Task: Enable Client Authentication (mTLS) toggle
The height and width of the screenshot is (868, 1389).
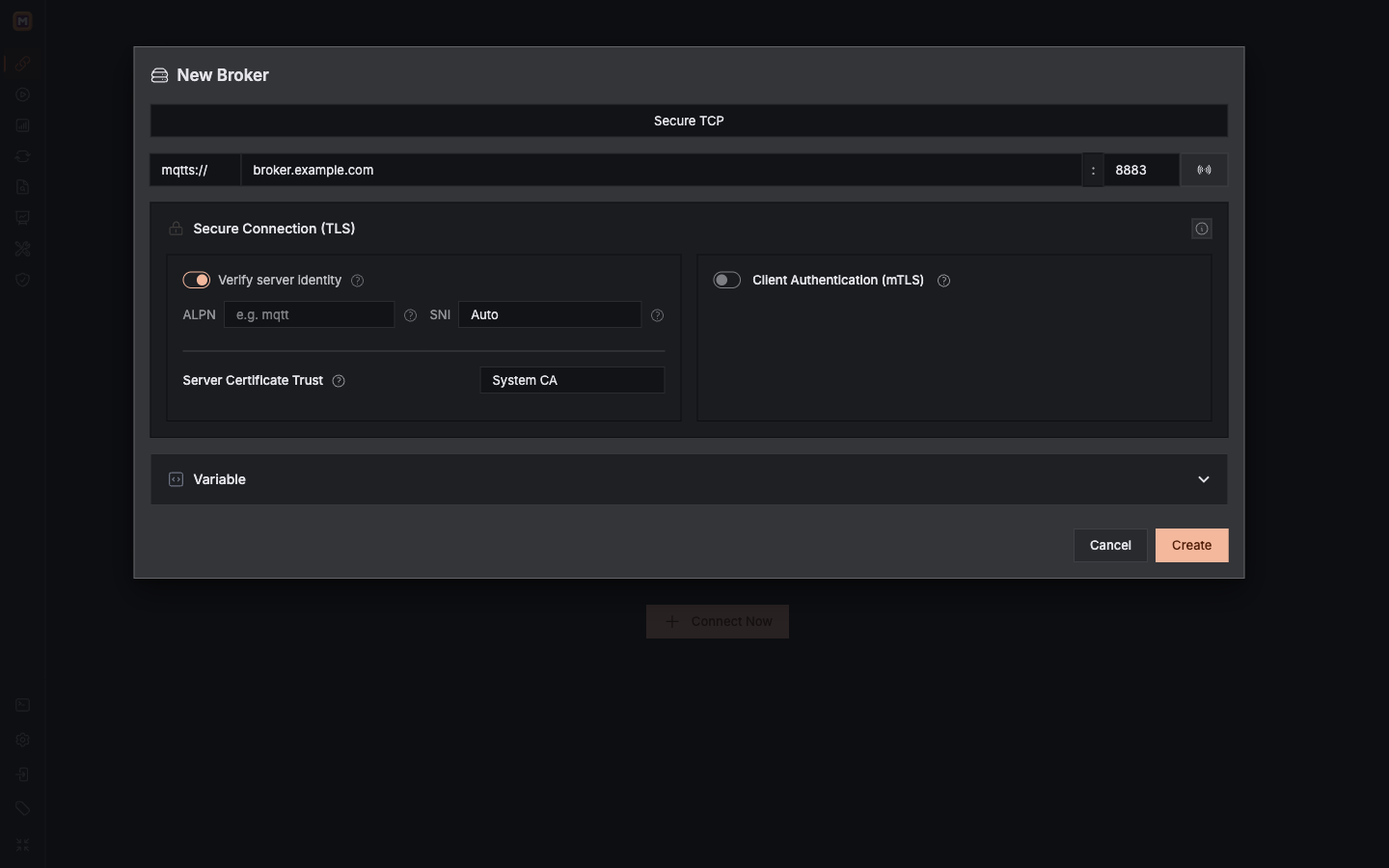Action: 726,280
